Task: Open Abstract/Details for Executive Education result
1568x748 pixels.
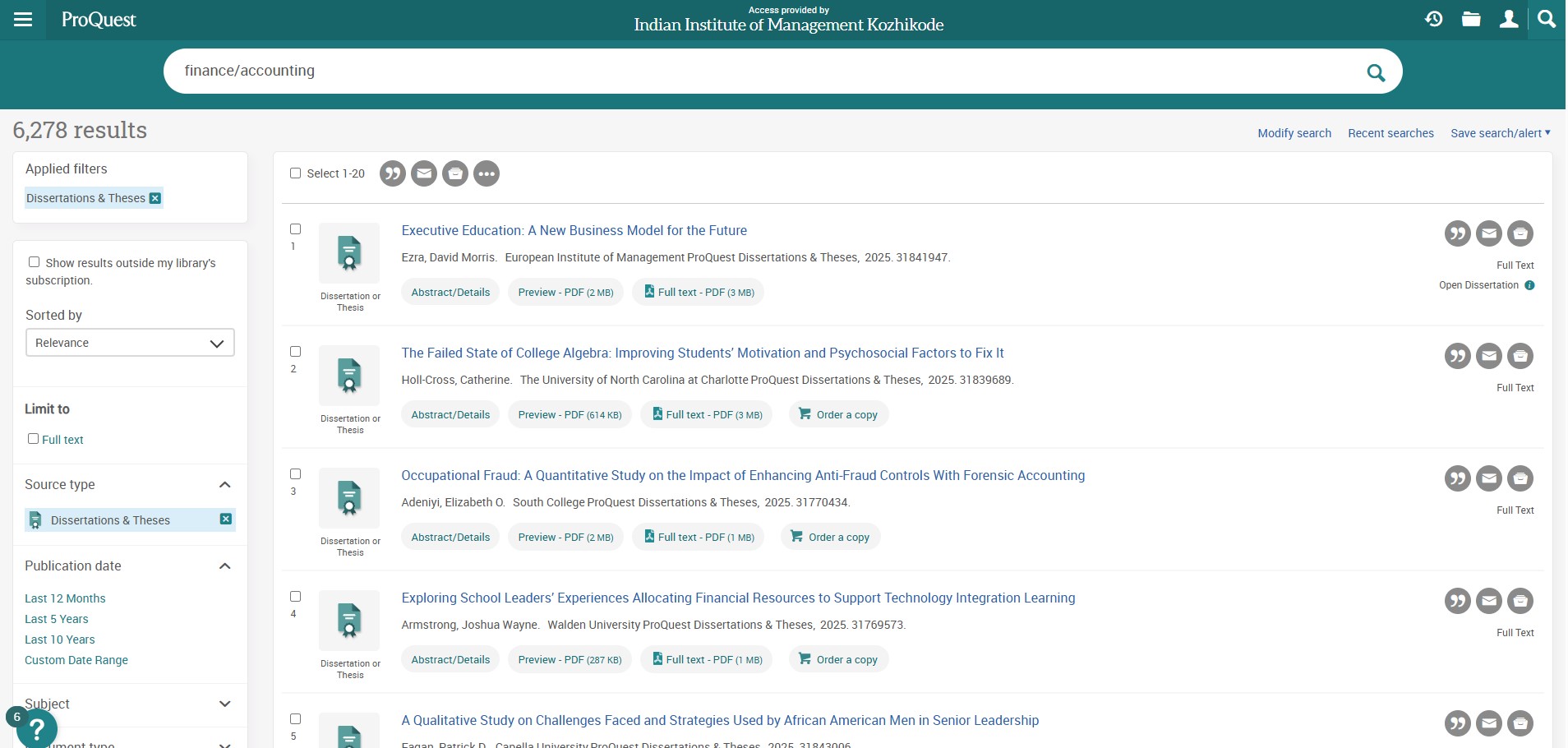Action: 450,293
